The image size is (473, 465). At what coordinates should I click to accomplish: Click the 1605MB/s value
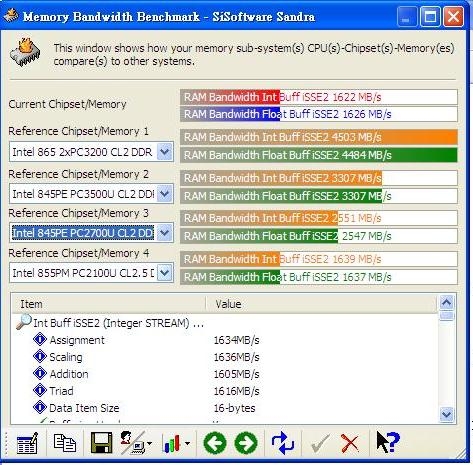click(236, 374)
